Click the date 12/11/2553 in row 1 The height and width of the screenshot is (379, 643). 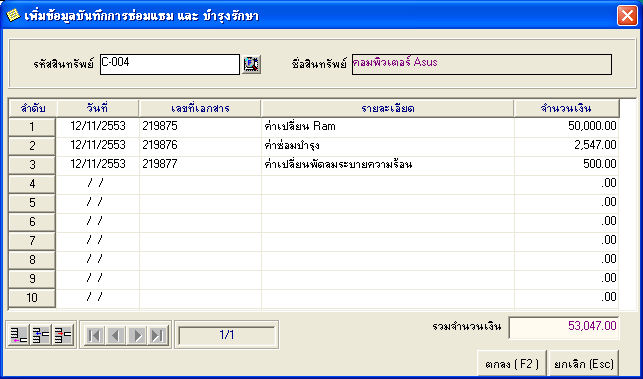tap(98, 127)
